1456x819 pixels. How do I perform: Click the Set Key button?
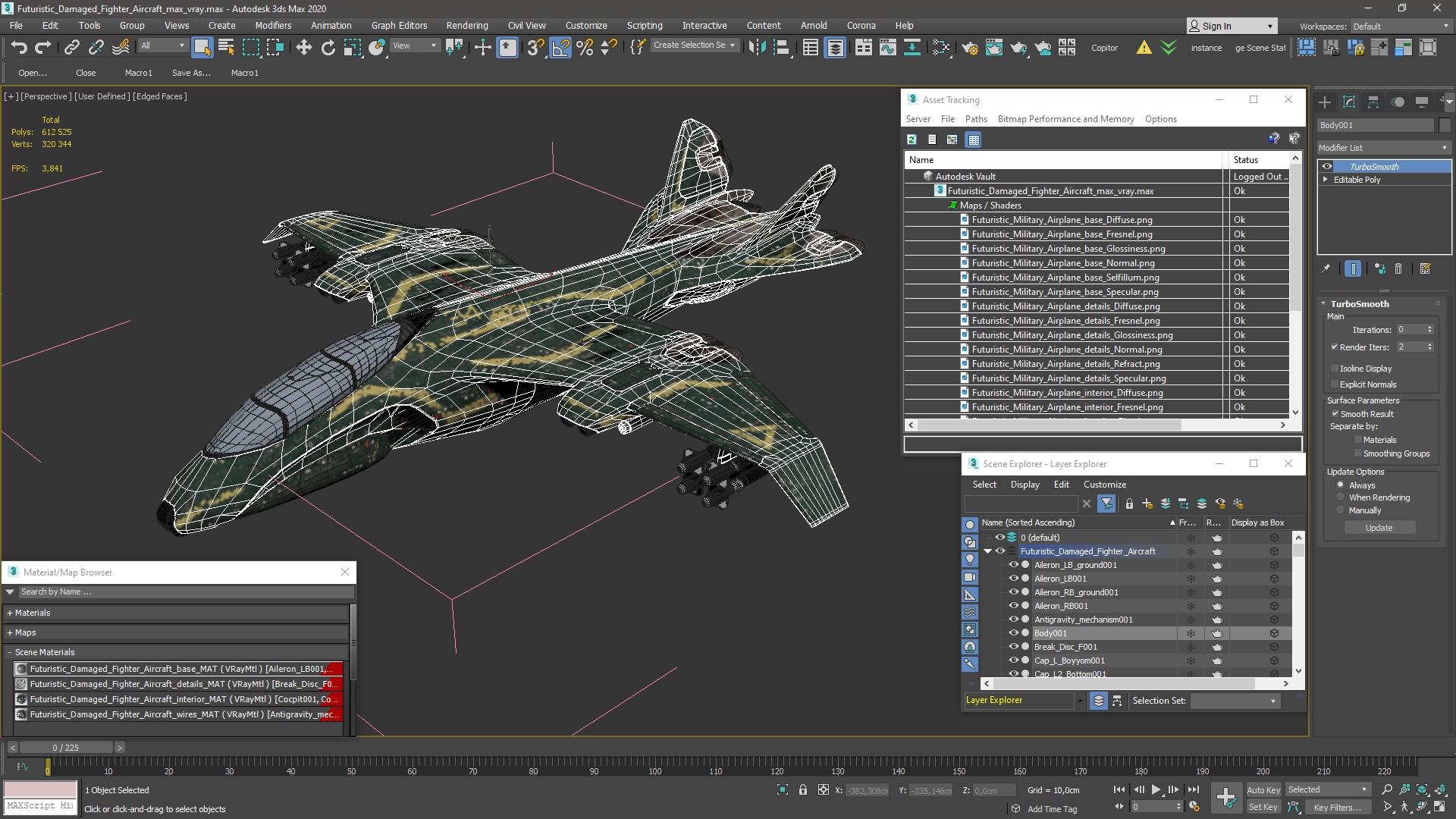(x=1263, y=807)
